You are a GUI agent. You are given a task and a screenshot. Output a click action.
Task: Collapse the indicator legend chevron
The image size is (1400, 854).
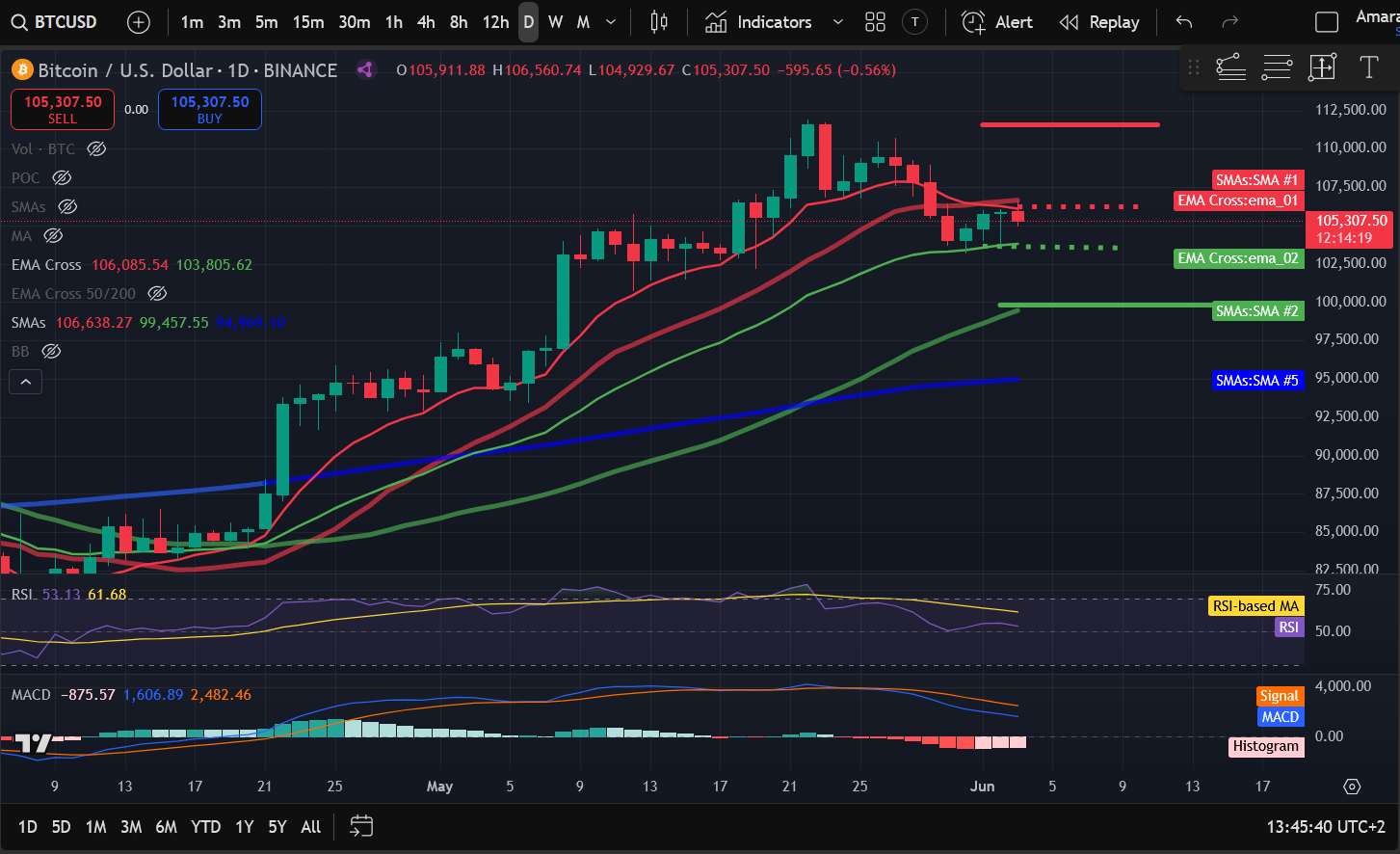[26, 383]
